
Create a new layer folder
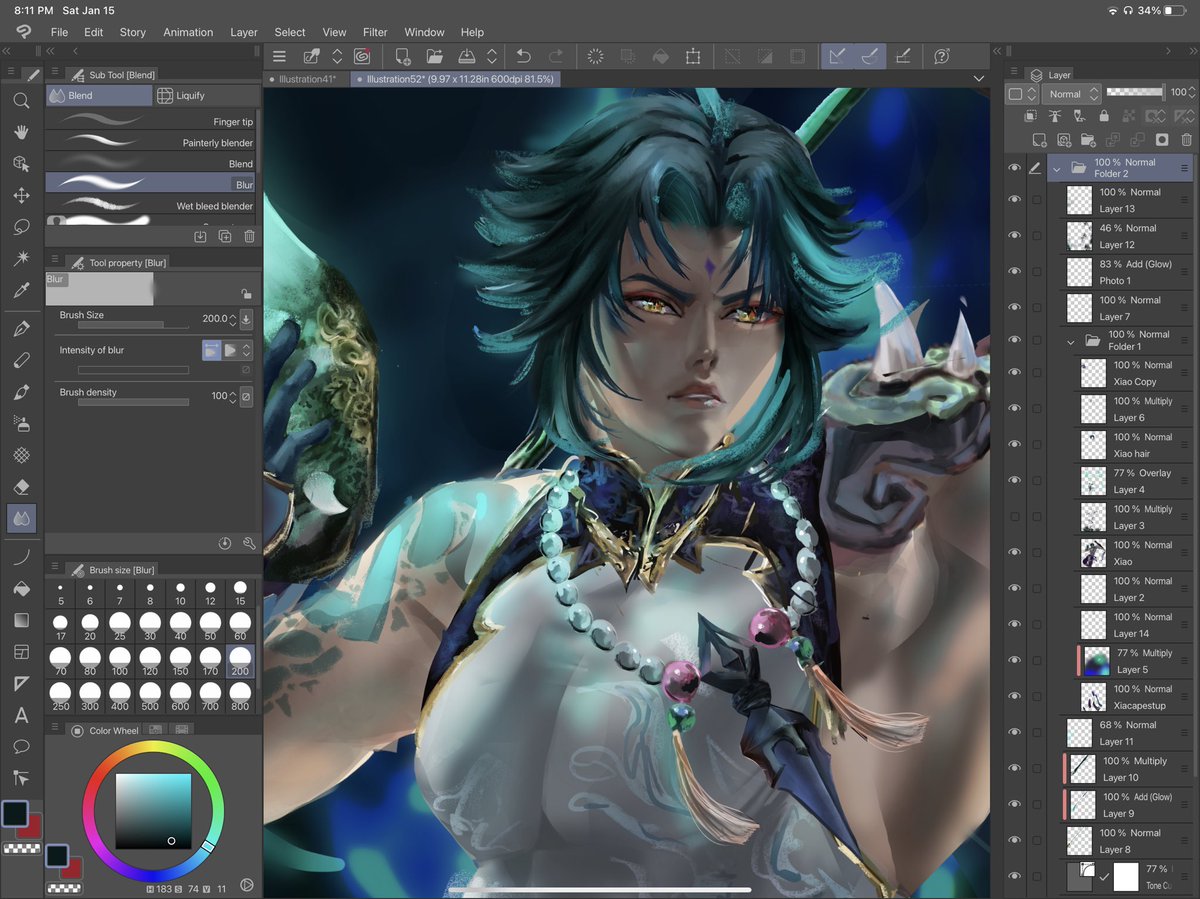(1088, 140)
